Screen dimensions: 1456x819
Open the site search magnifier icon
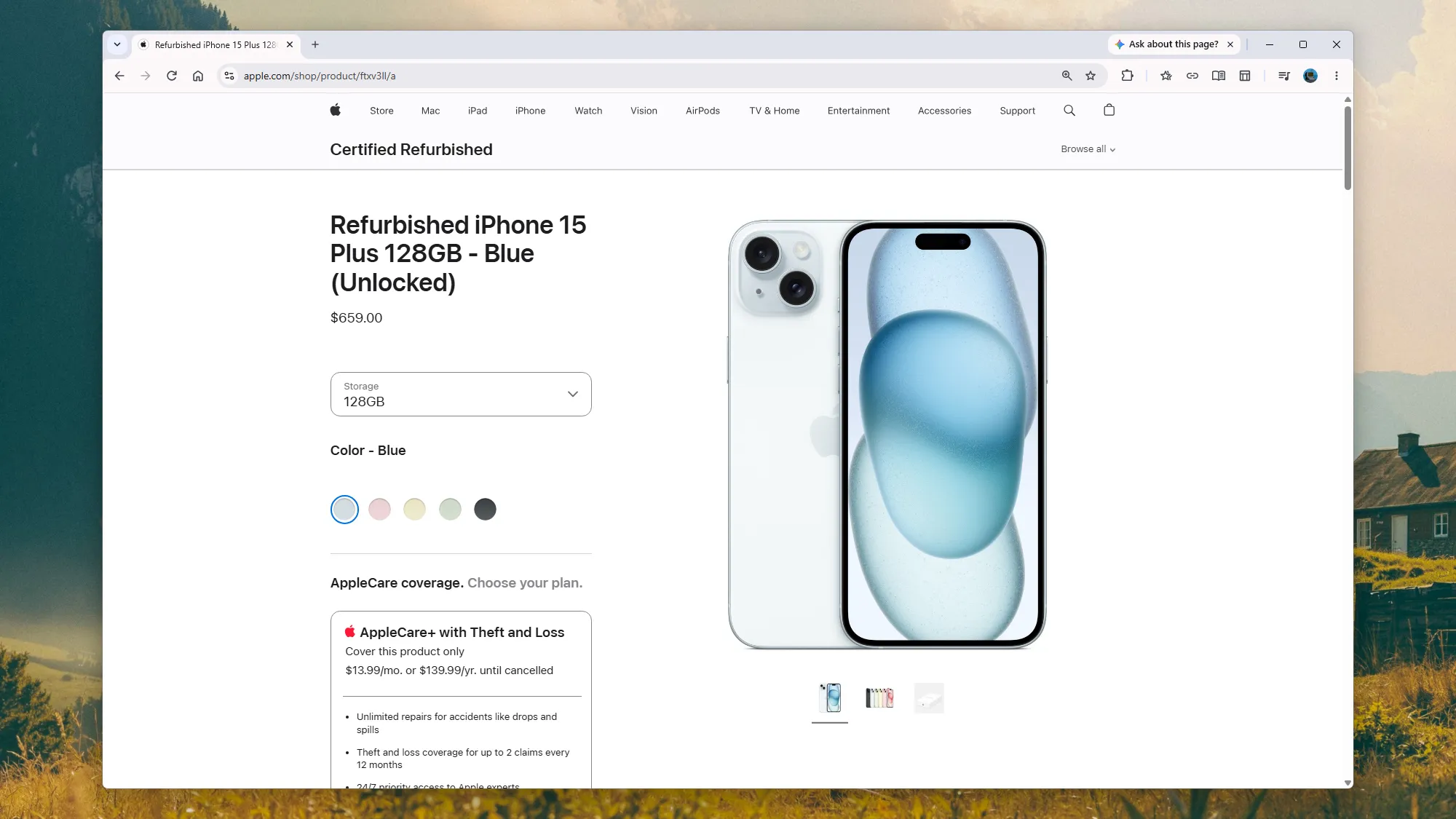pos(1069,111)
